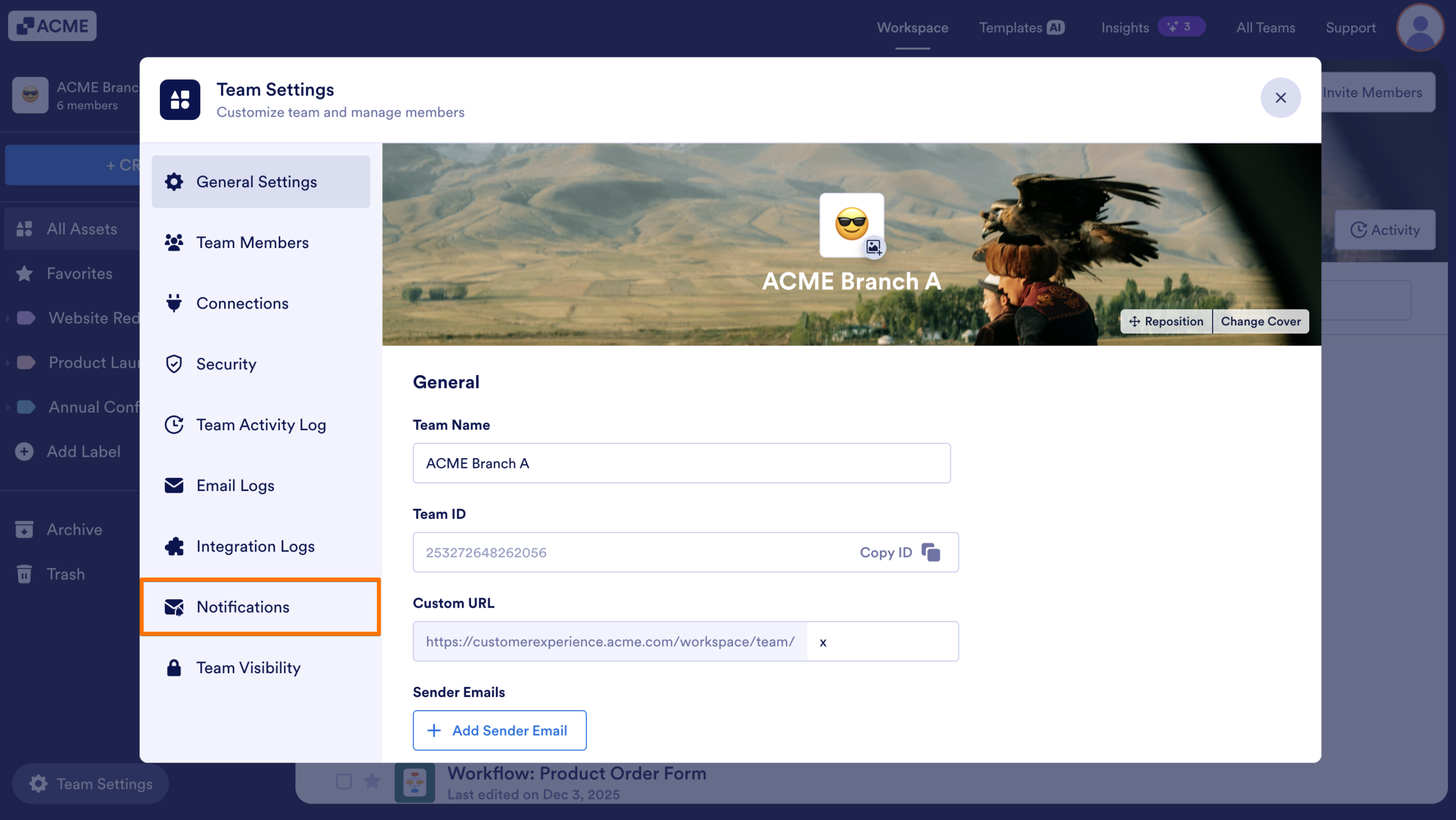Tick the Workflow: Product Order Form checkbox
The image size is (1456, 820).
(344, 781)
